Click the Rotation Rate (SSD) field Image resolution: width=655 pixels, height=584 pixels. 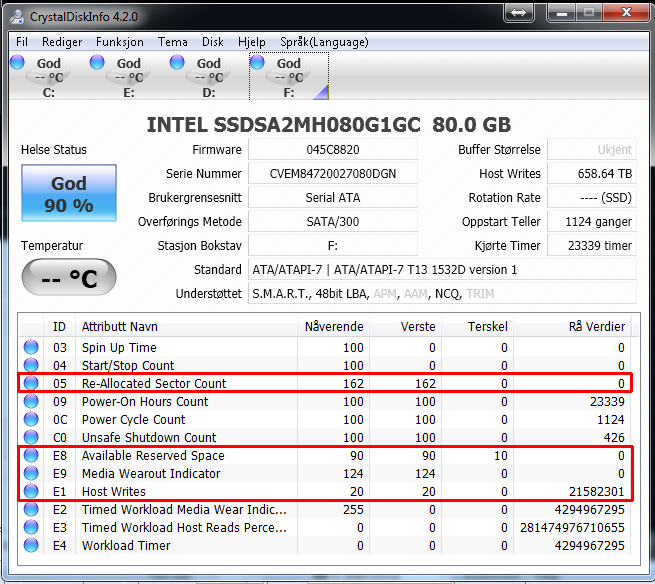[592, 197]
